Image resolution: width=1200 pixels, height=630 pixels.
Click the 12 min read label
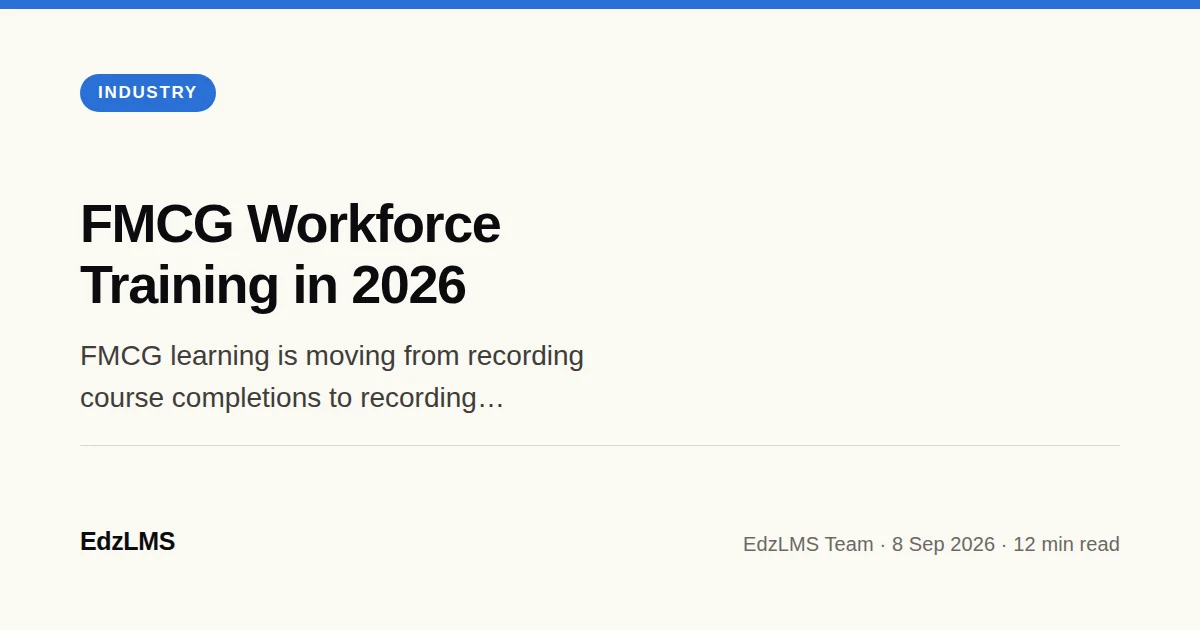1066,544
